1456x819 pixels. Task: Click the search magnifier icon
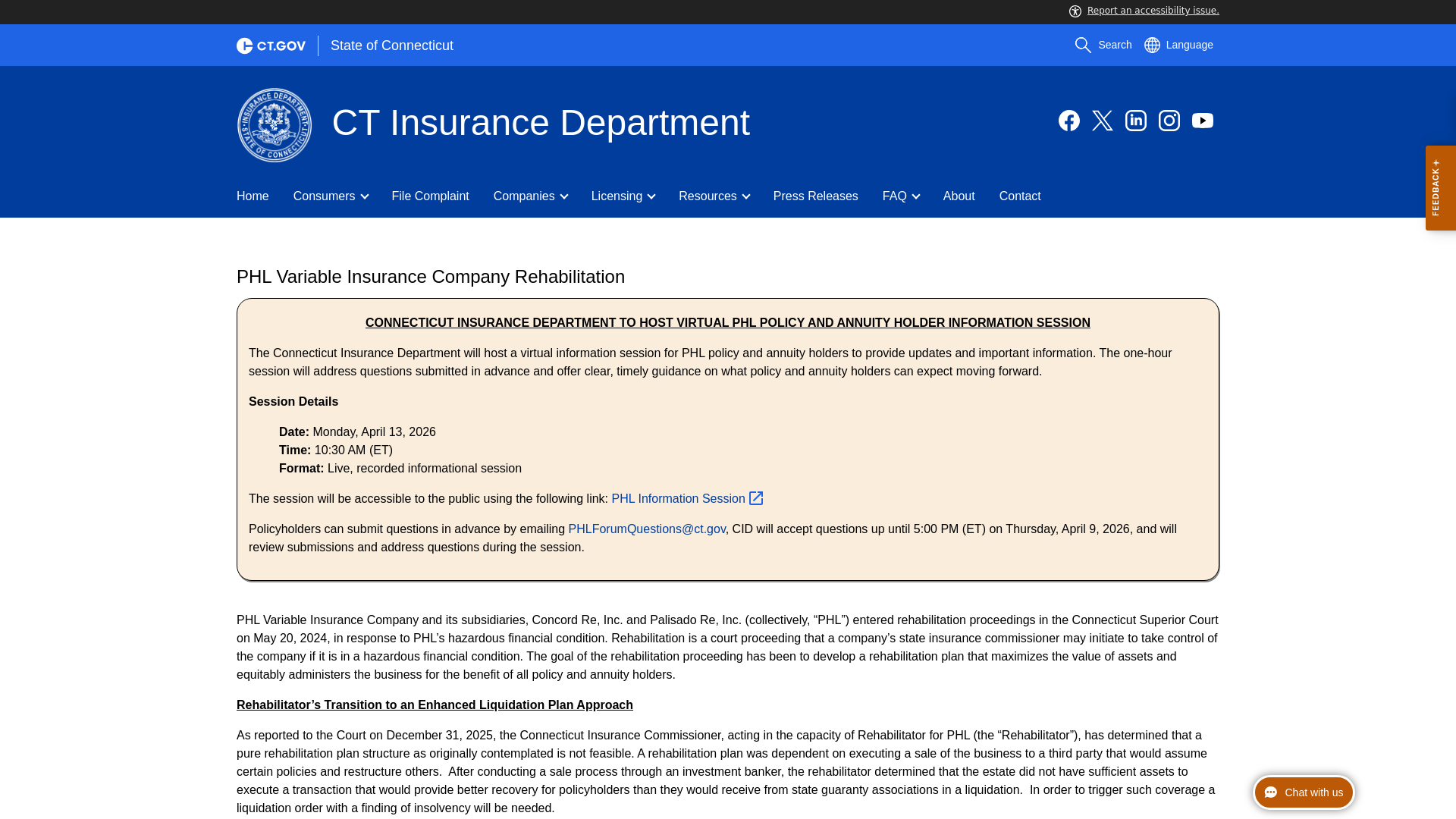pos(1083,45)
